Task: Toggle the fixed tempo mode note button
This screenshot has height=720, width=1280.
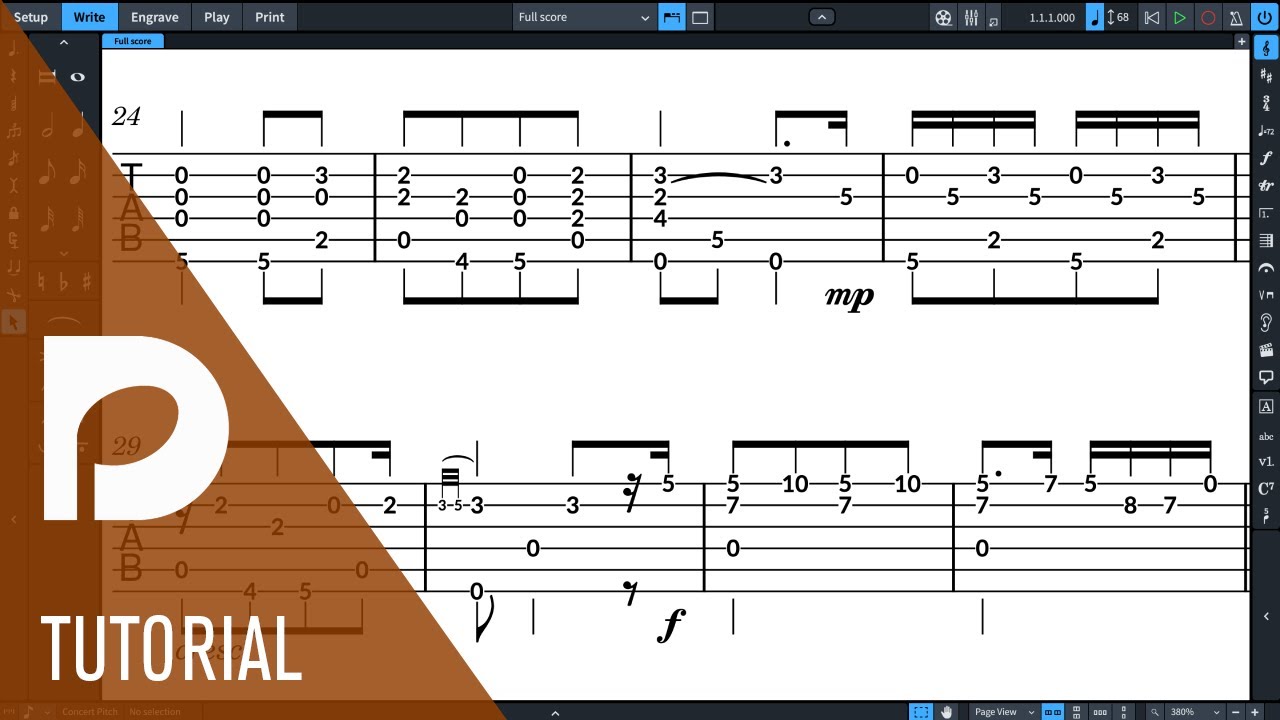Action: [1096, 17]
